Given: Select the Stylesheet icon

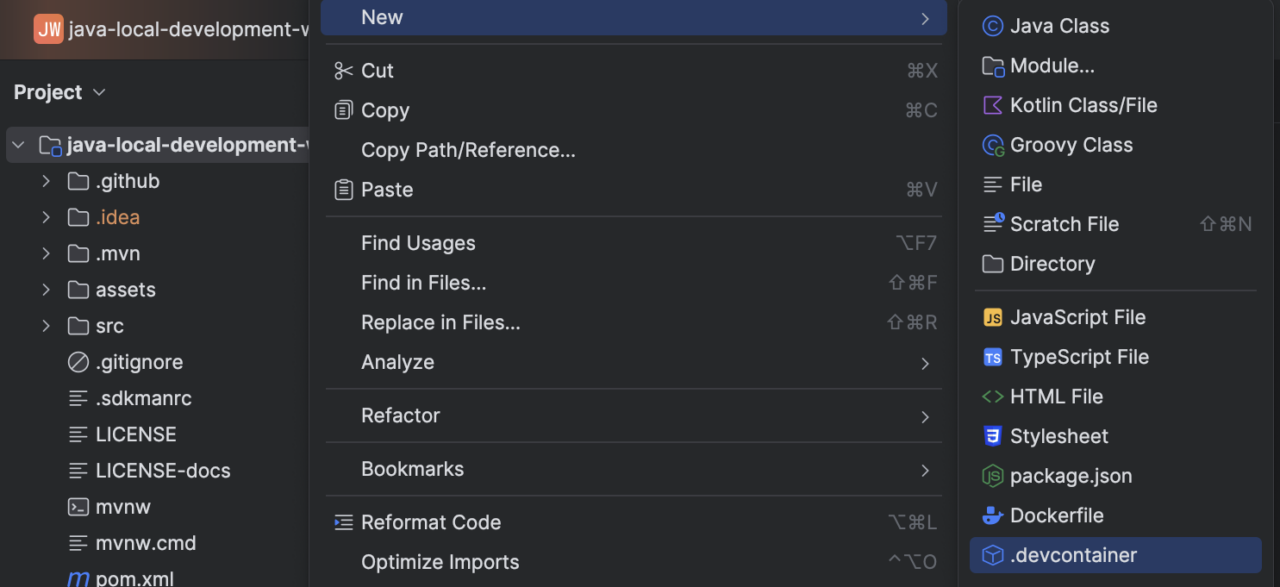Looking at the screenshot, I should (992, 436).
